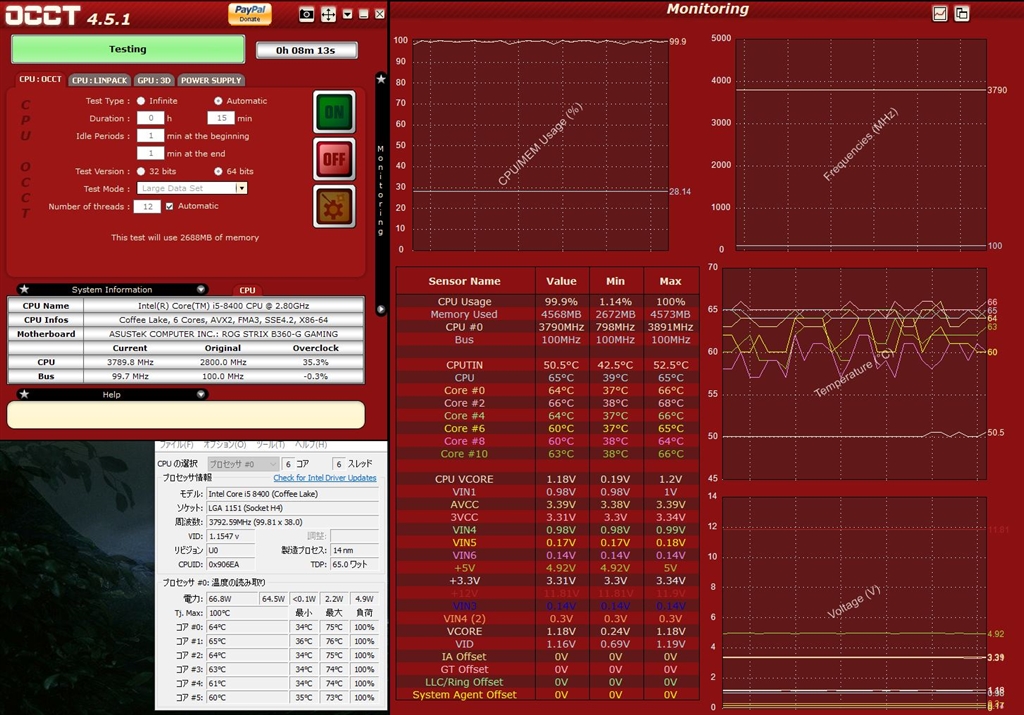Click the Sensor Name column header
The image size is (1024, 715).
tap(464, 281)
